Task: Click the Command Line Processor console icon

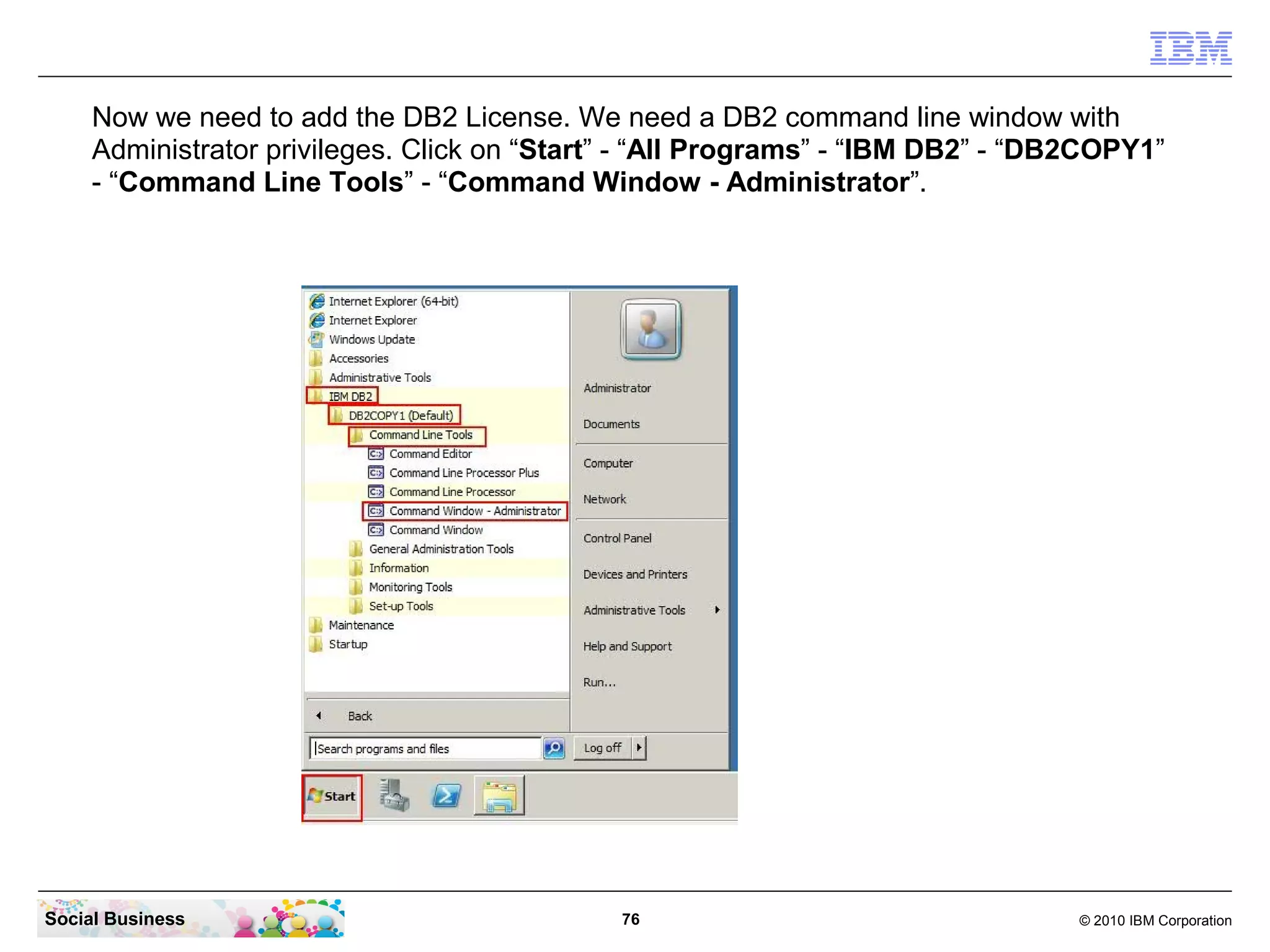Action: click(376, 492)
